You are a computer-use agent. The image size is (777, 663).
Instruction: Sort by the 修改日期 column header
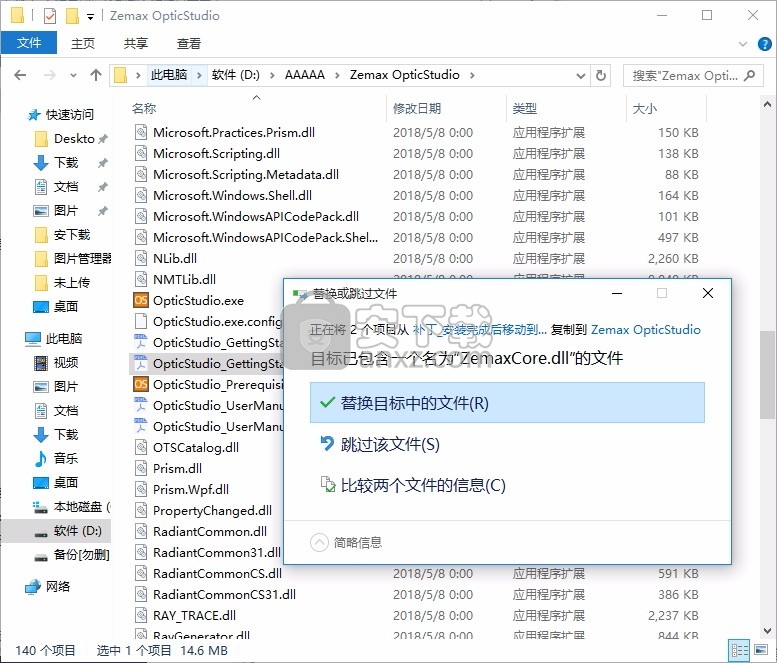pyautogui.click(x=417, y=109)
